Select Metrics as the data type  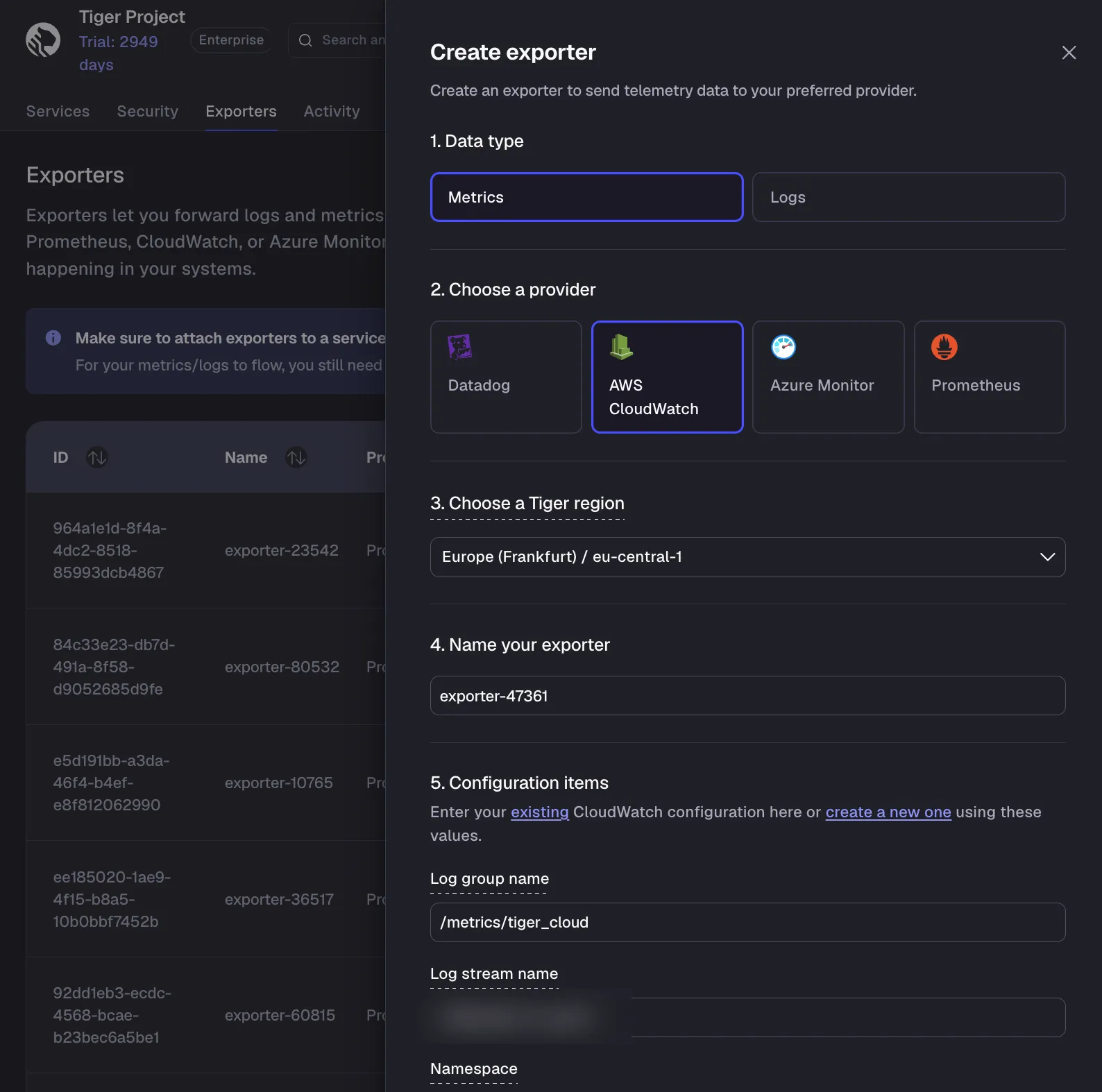coord(586,197)
